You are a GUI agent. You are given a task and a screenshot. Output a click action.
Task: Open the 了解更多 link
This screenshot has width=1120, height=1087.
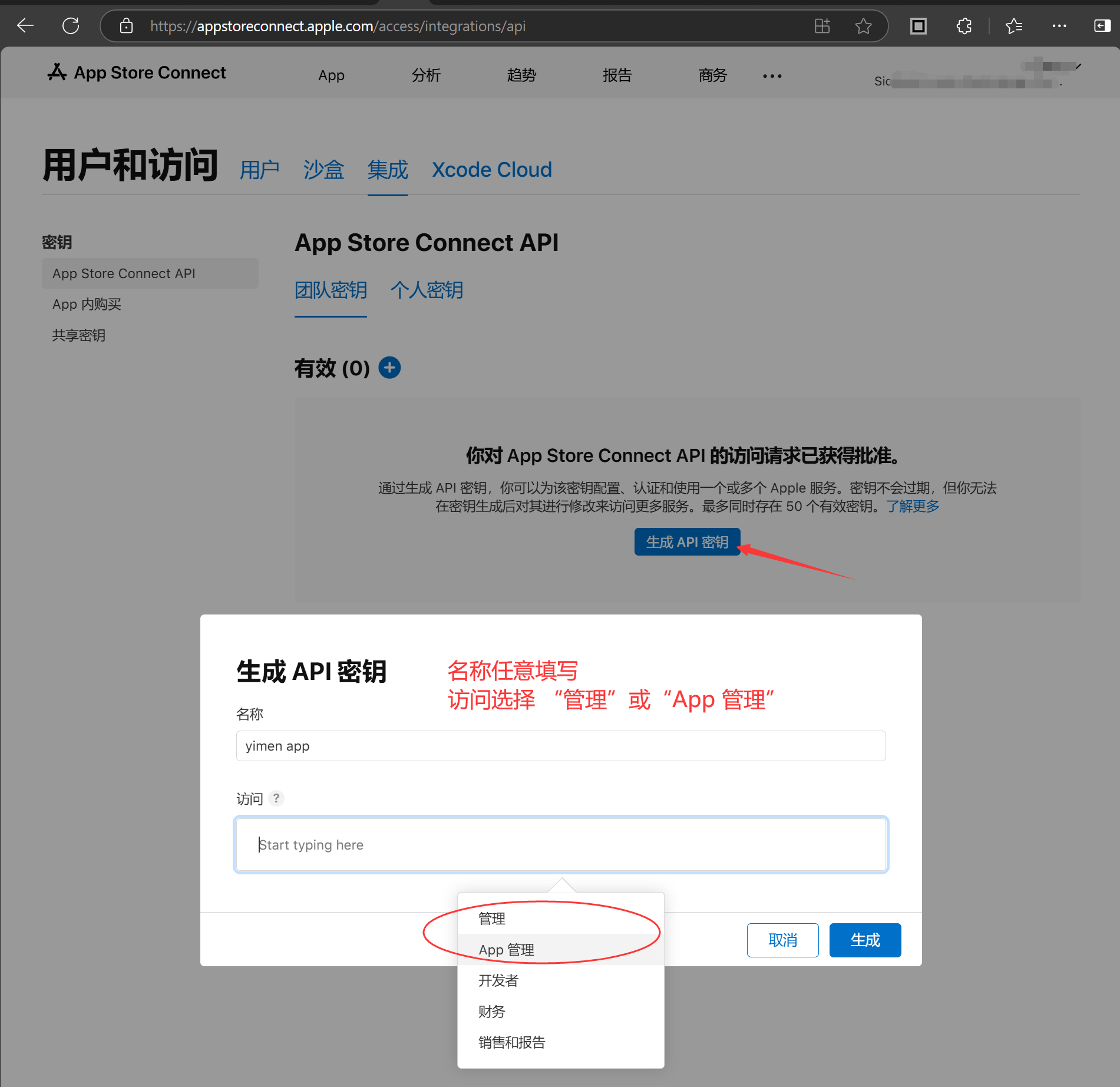913,507
